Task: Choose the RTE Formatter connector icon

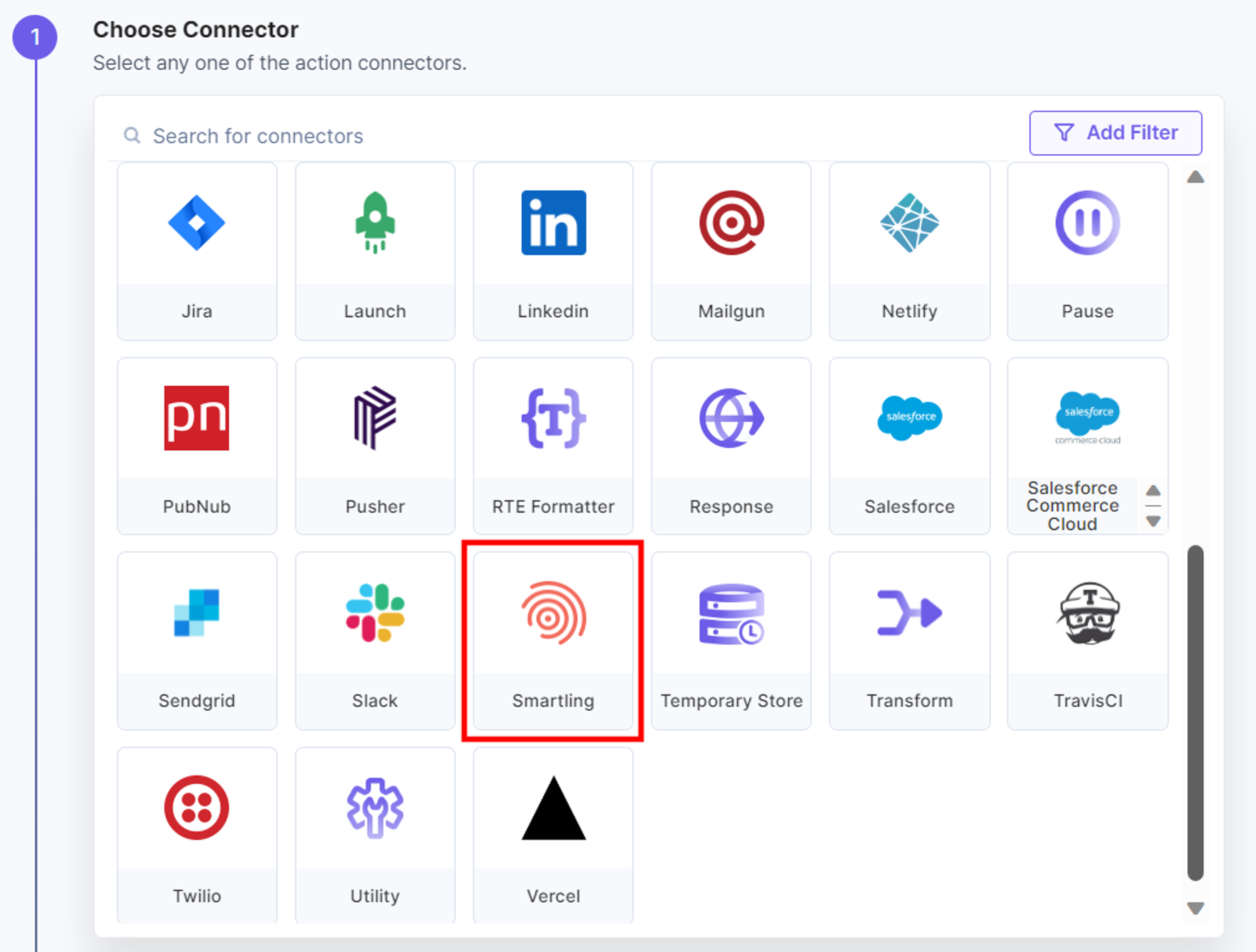Action: click(x=554, y=418)
